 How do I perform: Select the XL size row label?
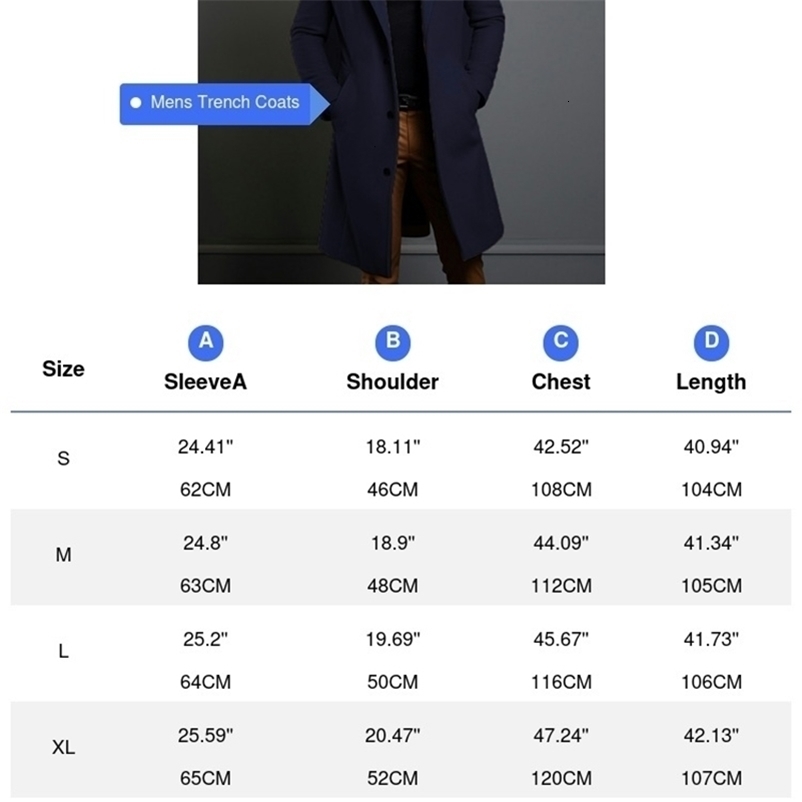[63, 747]
